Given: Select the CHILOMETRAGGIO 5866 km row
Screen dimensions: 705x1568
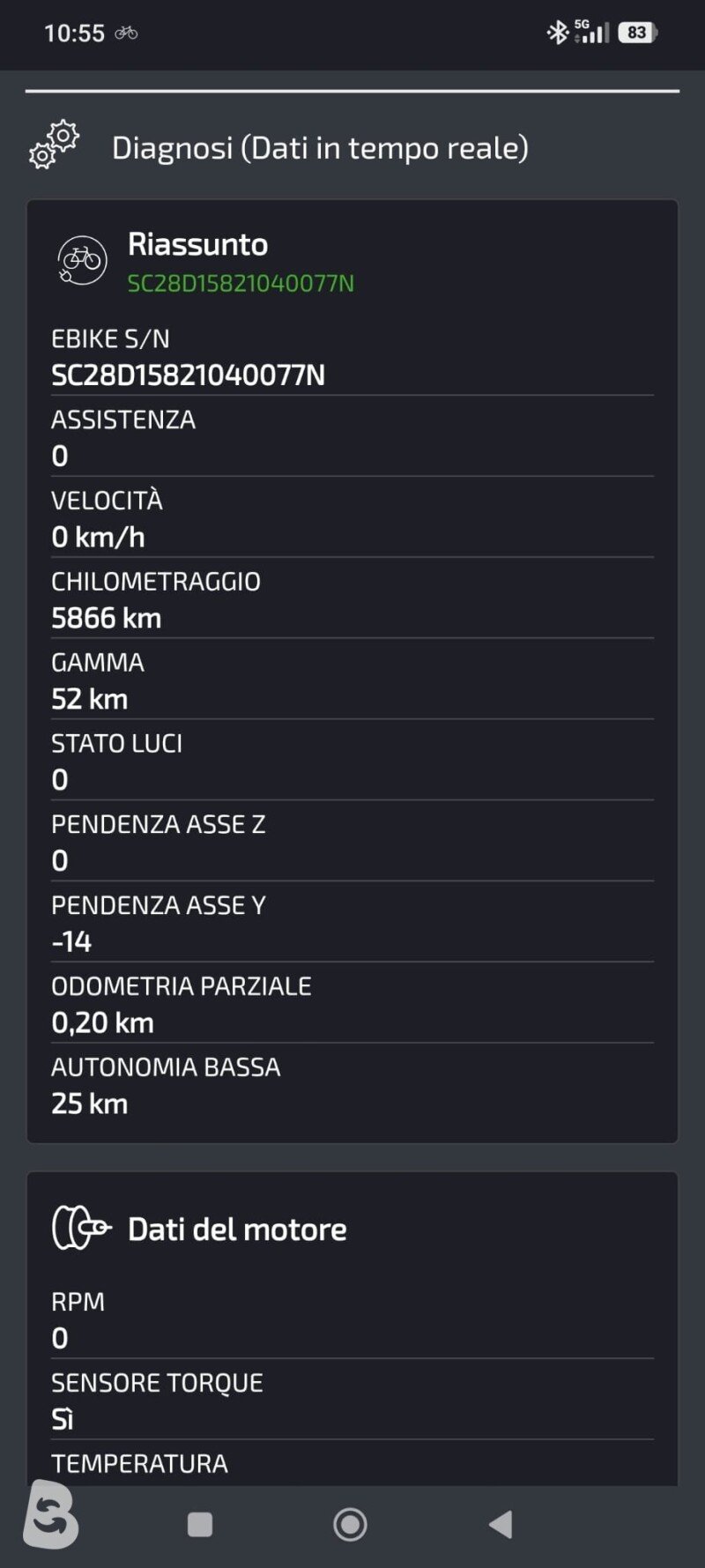Looking at the screenshot, I should (x=352, y=600).
